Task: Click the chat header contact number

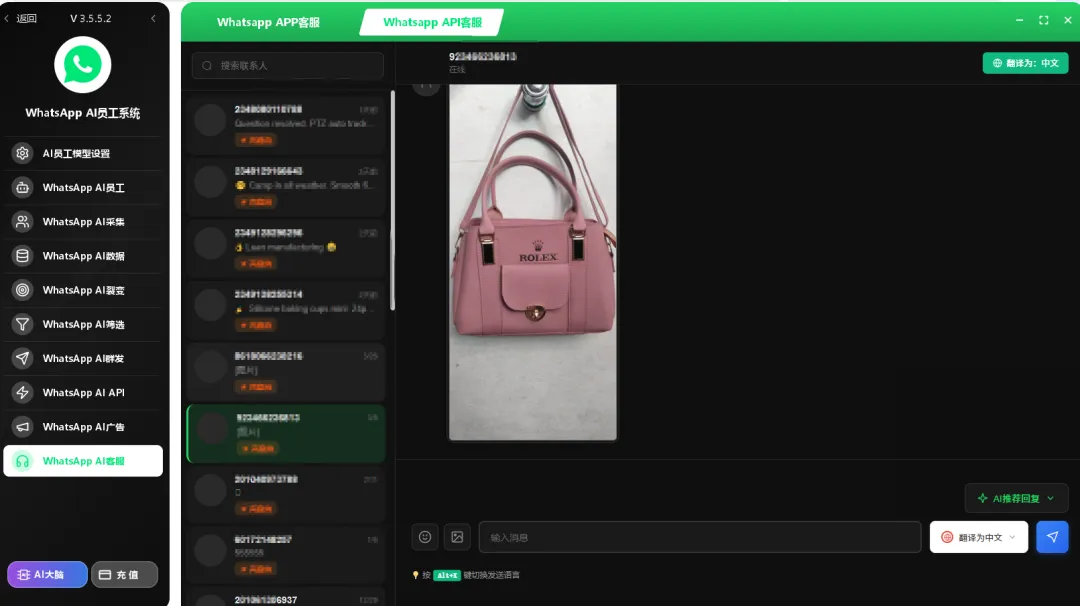Action: (x=483, y=56)
